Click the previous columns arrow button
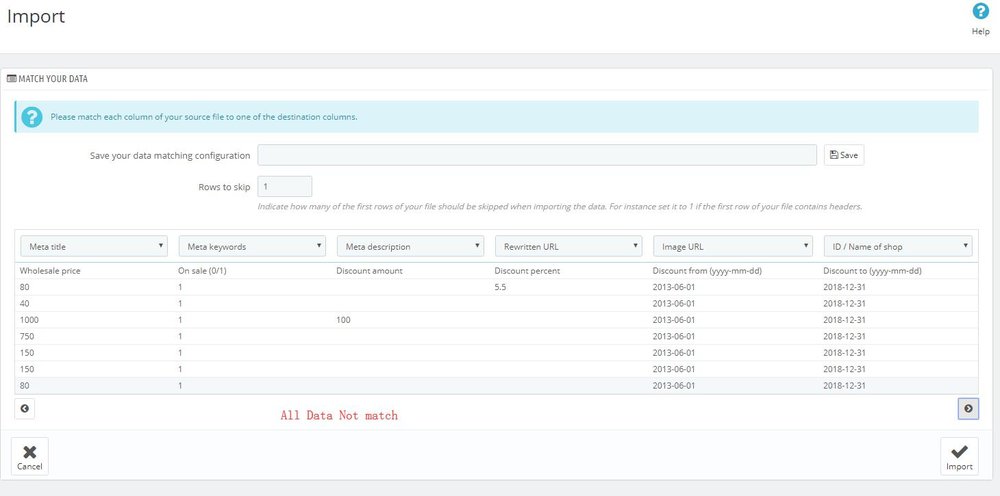The height and width of the screenshot is (496, 1000). [x=24, y=409]
